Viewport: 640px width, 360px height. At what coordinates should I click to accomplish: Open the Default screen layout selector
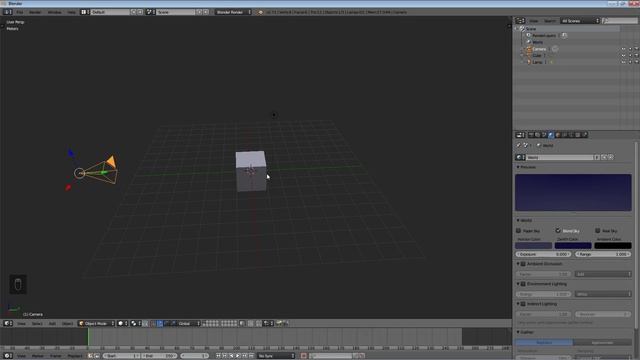[110, 12]
